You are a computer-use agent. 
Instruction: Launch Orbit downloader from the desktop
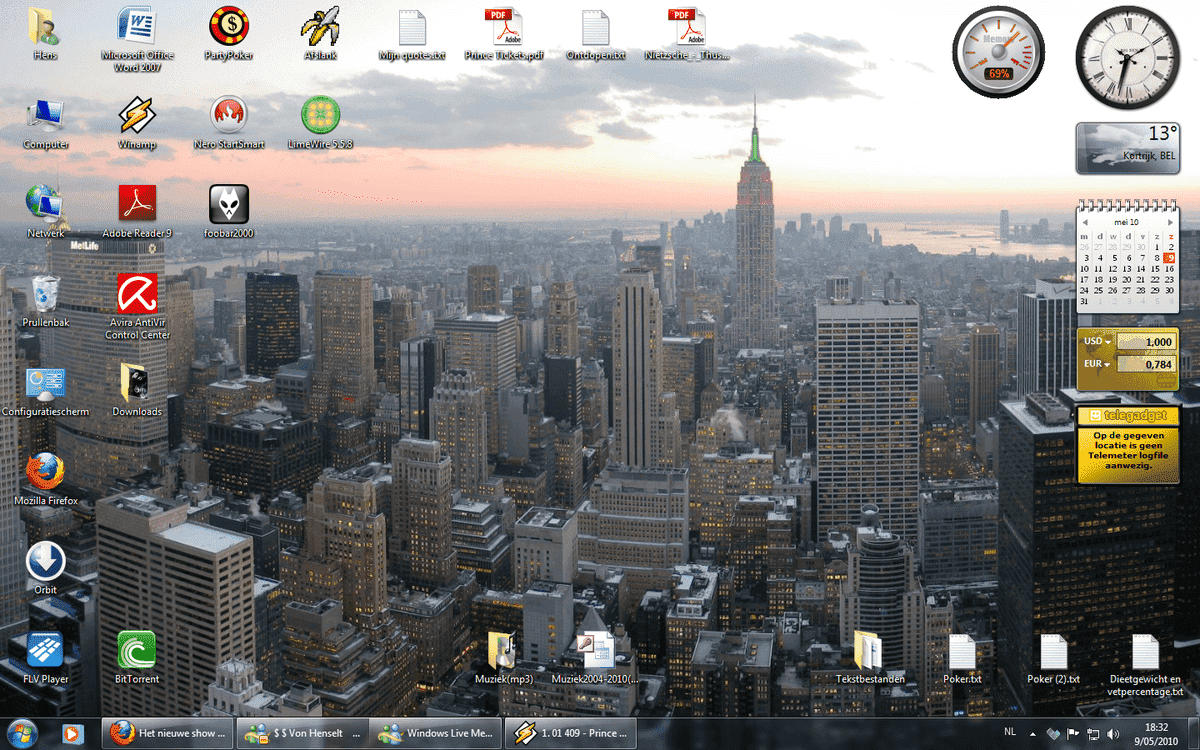(46, 562)
